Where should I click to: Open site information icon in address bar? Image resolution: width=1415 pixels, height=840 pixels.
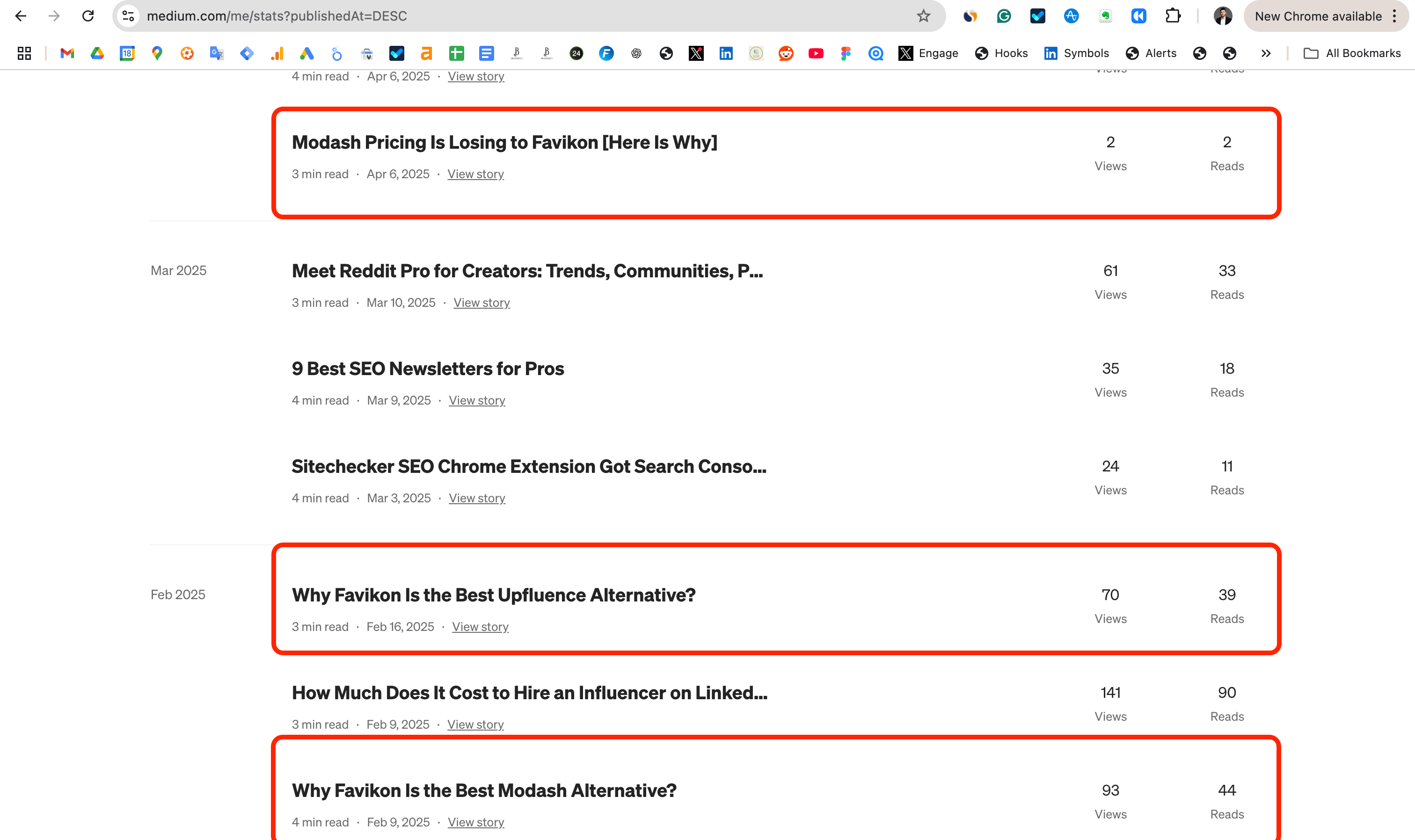tap(129, 16)
